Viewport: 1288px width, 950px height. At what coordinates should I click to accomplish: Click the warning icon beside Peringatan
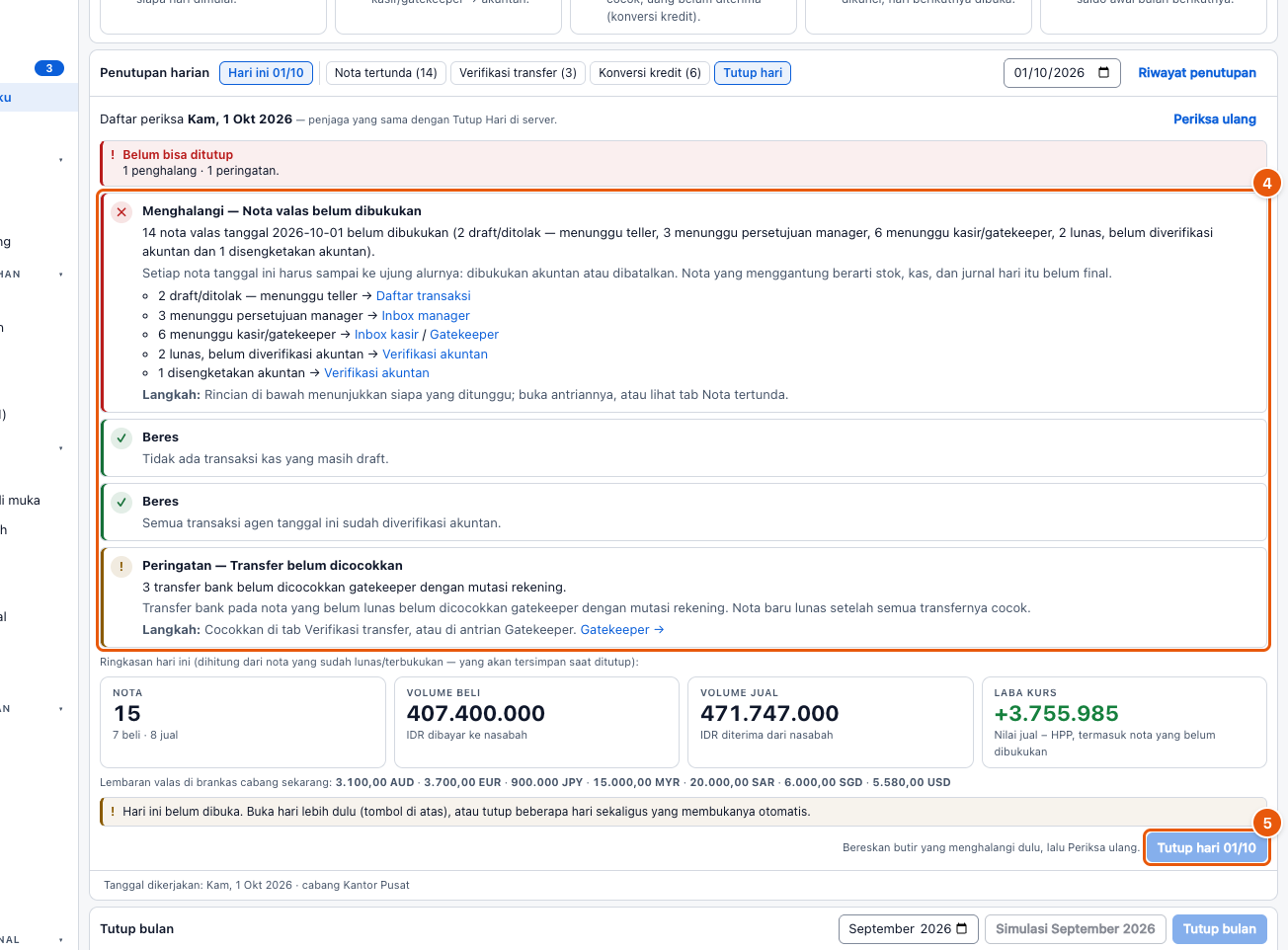(x=121, y=567)
